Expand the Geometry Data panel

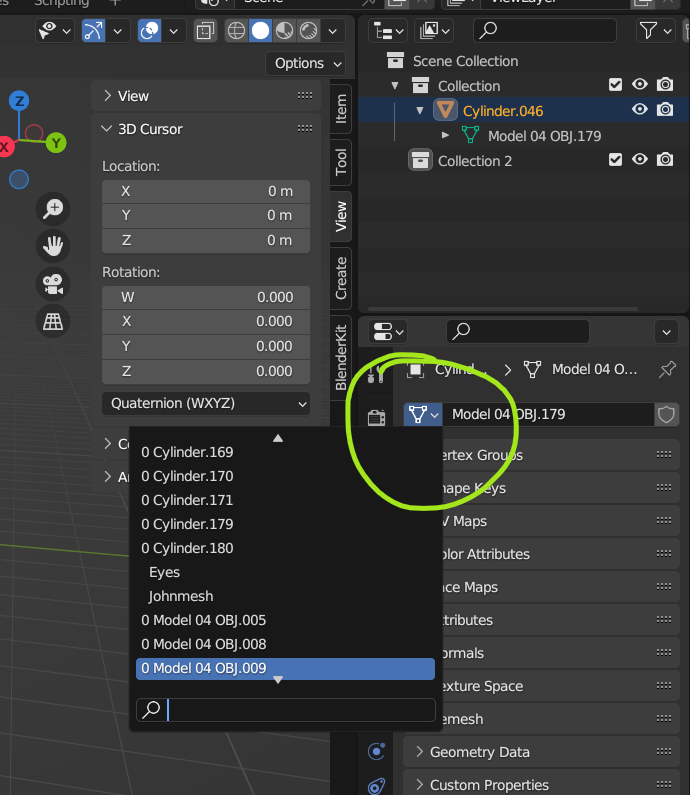[419, 751]
